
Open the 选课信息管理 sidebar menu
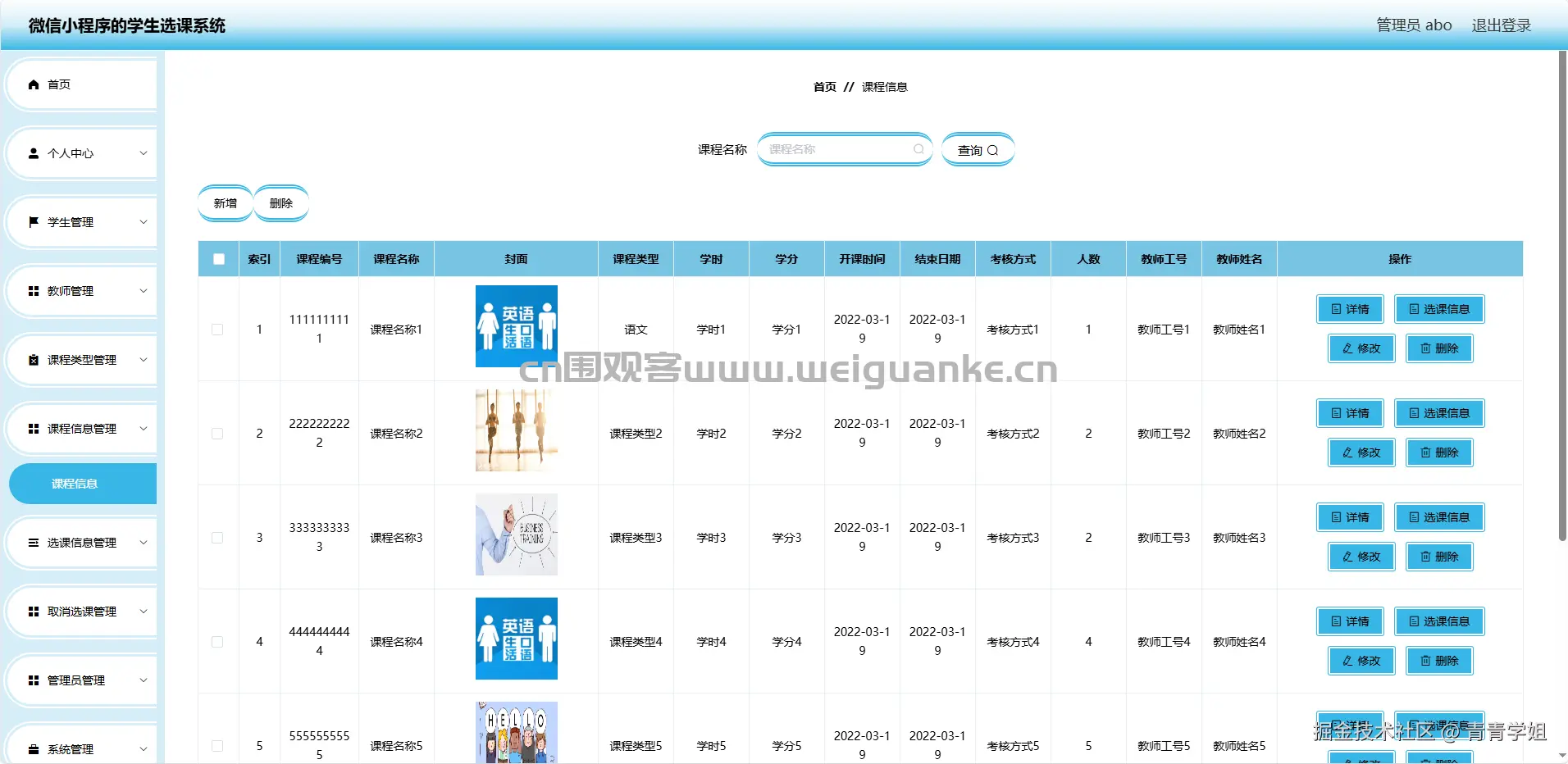[x=82, y=543]
